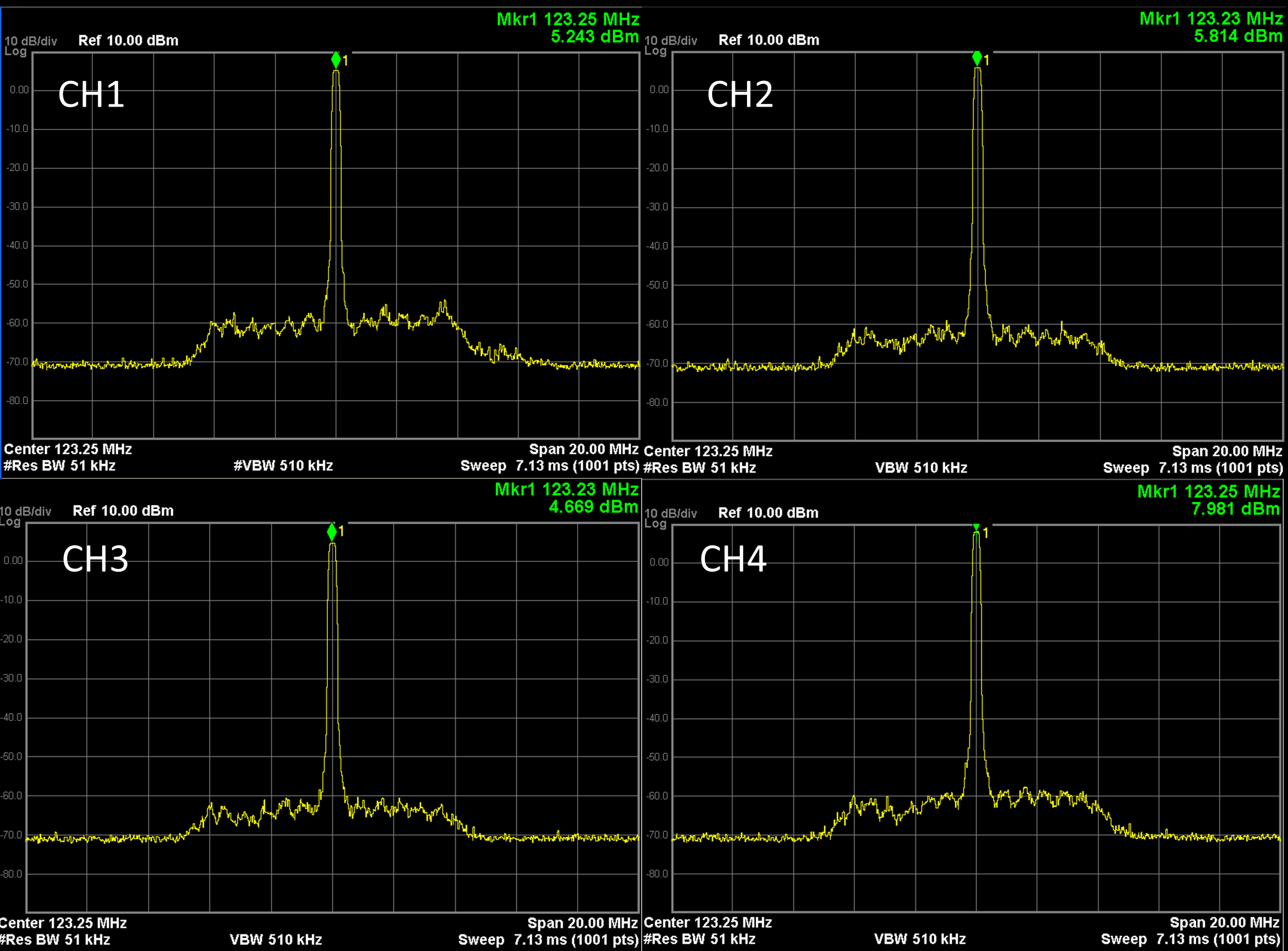This screenshot has width=1288, height=951.
Task: Click CH4 Ref 10.00 dBm setting
Action: click(768, 513)
